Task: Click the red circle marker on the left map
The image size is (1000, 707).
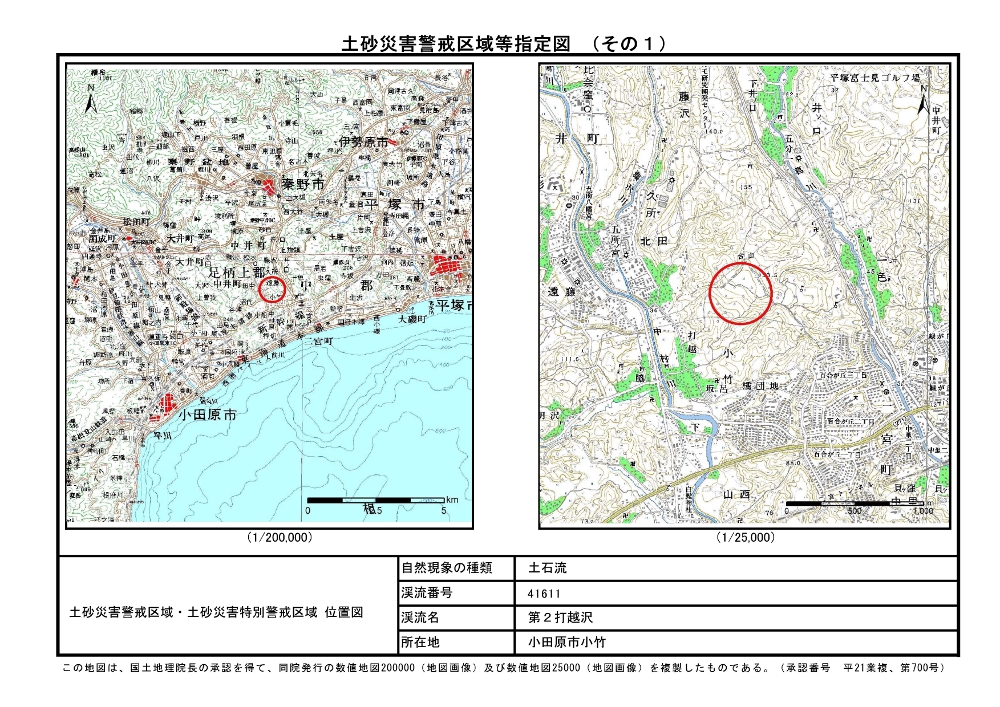Action: 273,289
